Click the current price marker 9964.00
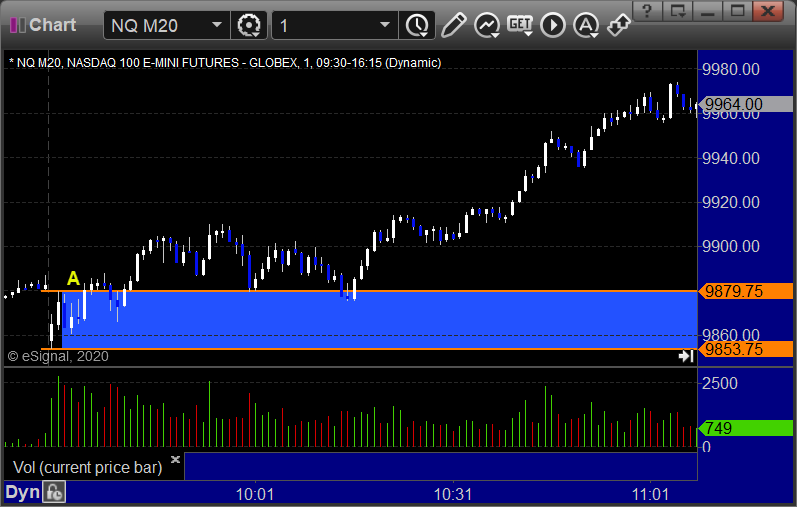The height and width of the screenshot is (507, 797). 746,104
